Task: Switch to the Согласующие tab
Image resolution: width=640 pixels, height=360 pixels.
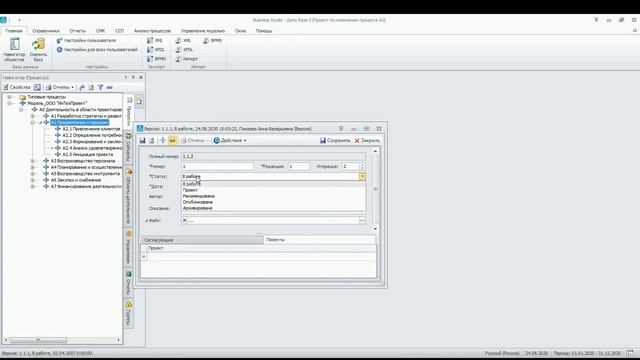Action: coord(202,240)
